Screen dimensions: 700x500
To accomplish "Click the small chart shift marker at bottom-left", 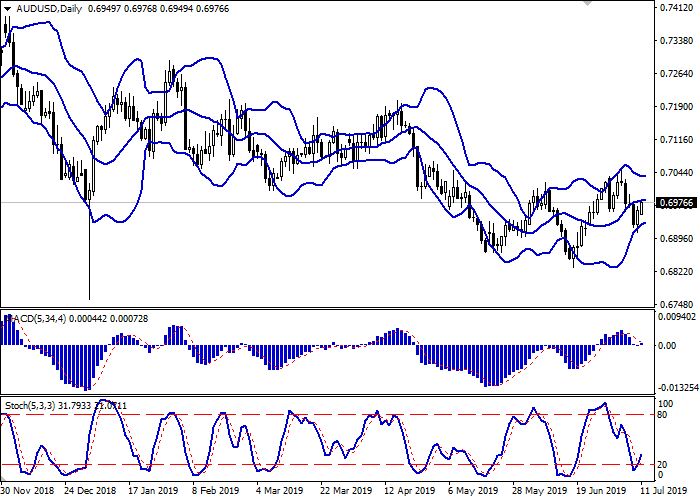I will (x=4, y=478).
